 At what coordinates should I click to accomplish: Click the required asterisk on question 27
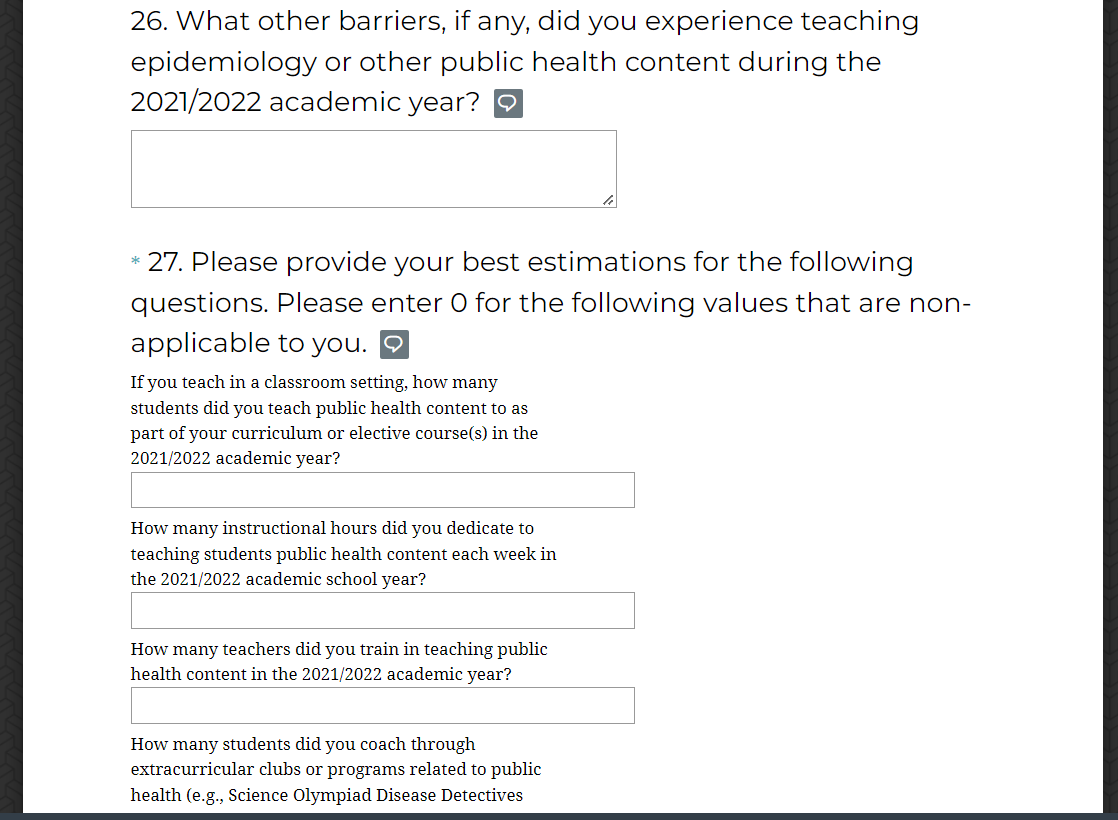pyautogui.click(x=136, y=263)
